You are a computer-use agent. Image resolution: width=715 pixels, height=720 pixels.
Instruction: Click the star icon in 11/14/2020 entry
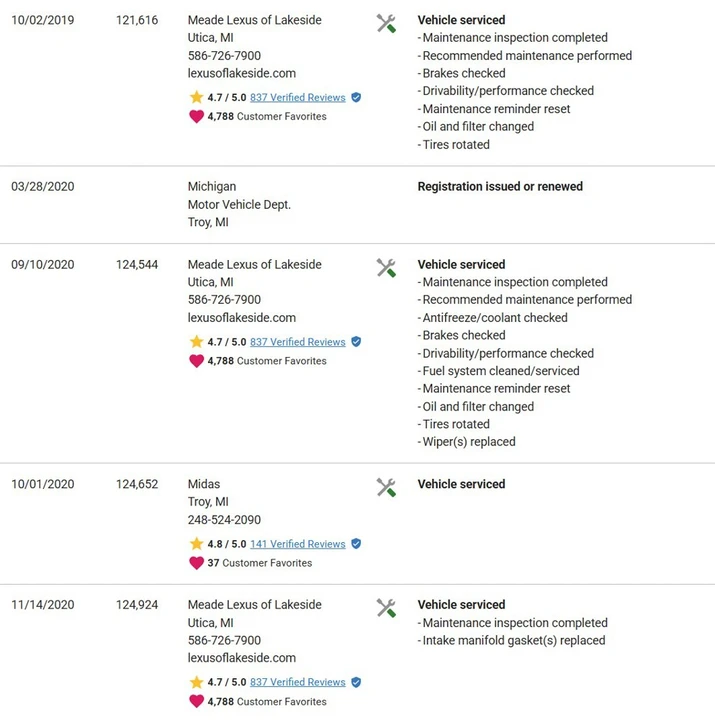tap(196, 682)
